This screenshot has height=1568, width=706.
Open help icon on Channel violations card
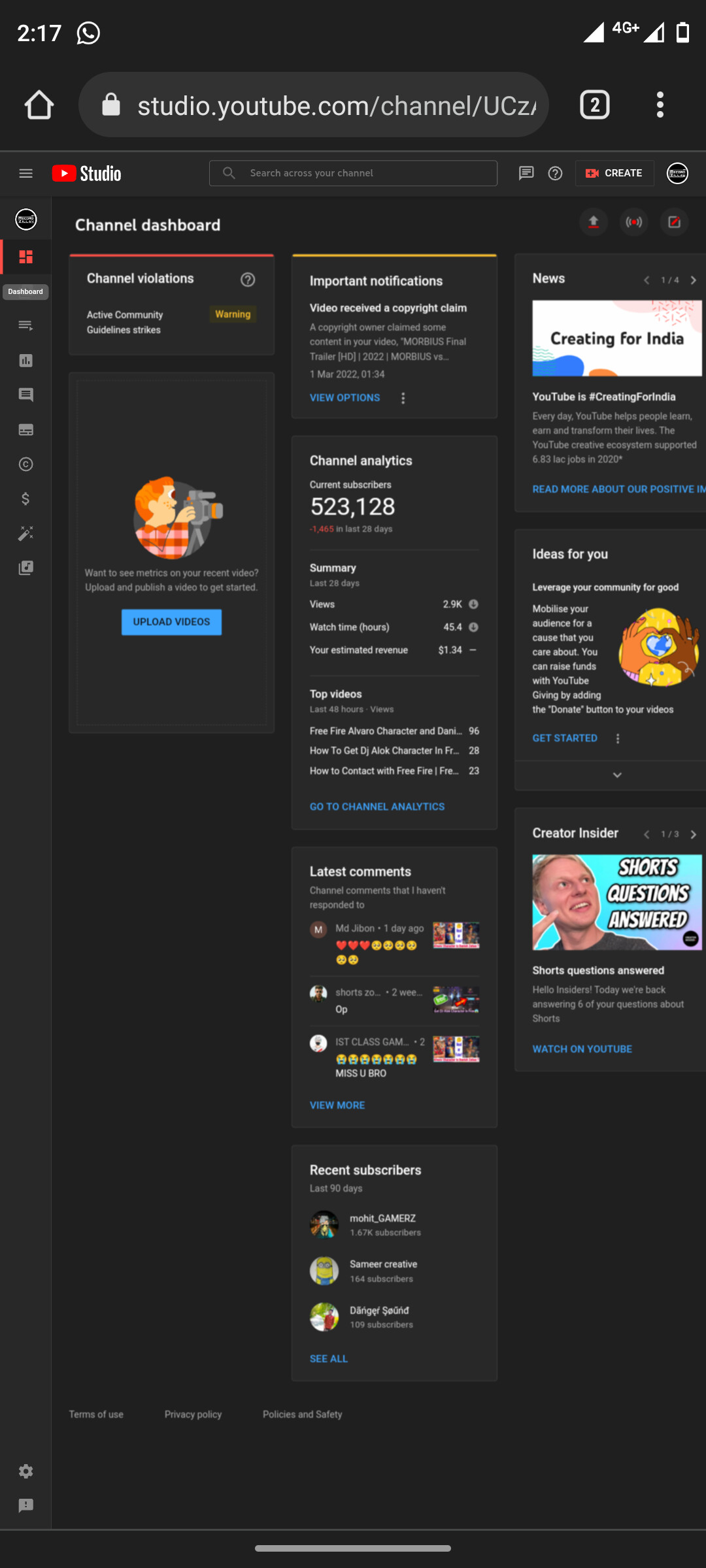pos(248,280)
